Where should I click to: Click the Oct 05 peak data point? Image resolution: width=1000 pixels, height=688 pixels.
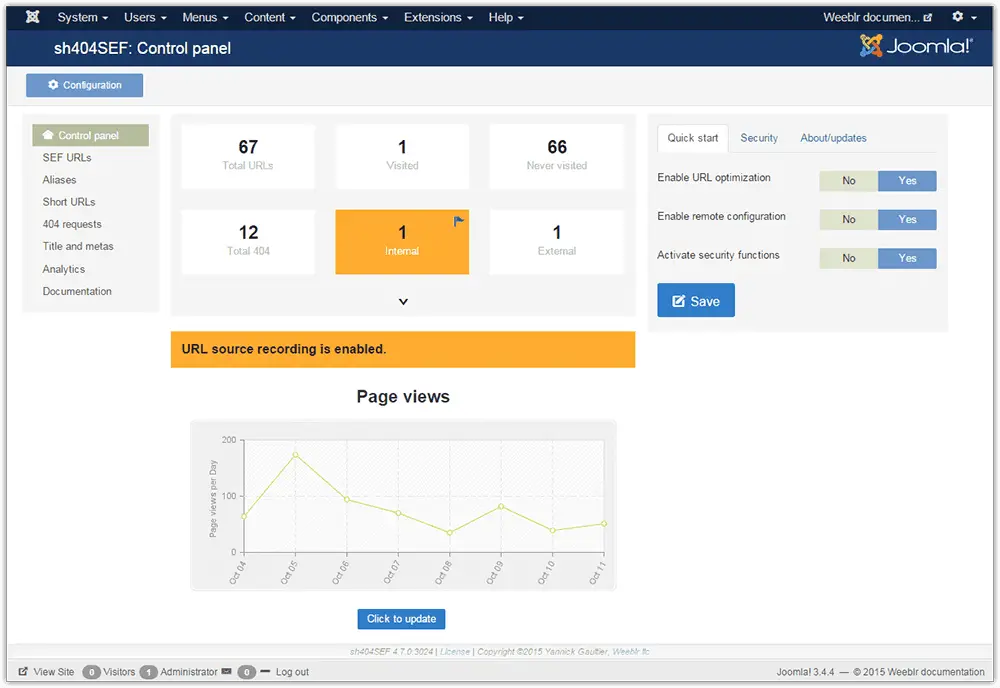(x=295, y=455)
